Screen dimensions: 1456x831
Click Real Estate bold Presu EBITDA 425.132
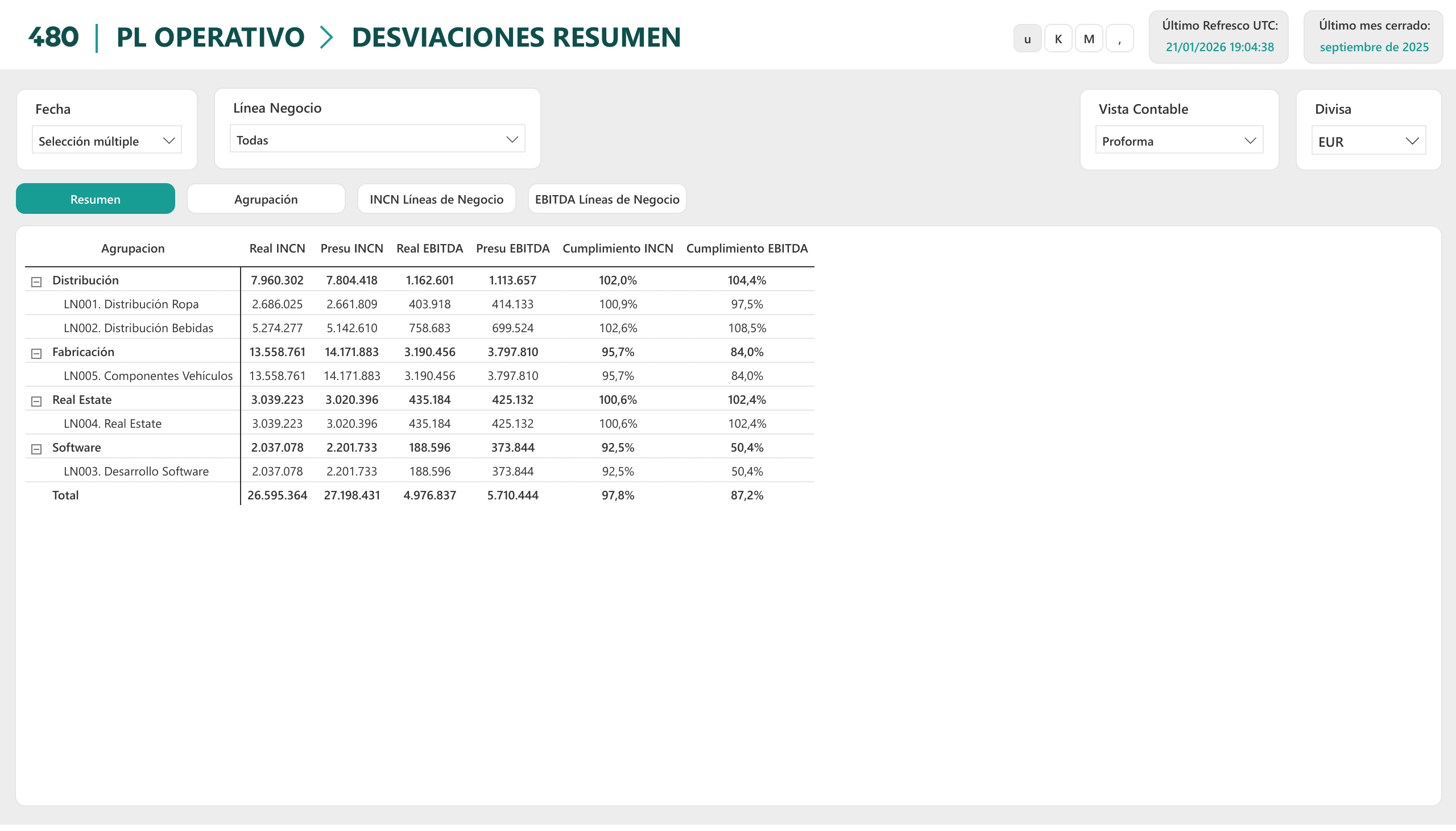point(513,400)
